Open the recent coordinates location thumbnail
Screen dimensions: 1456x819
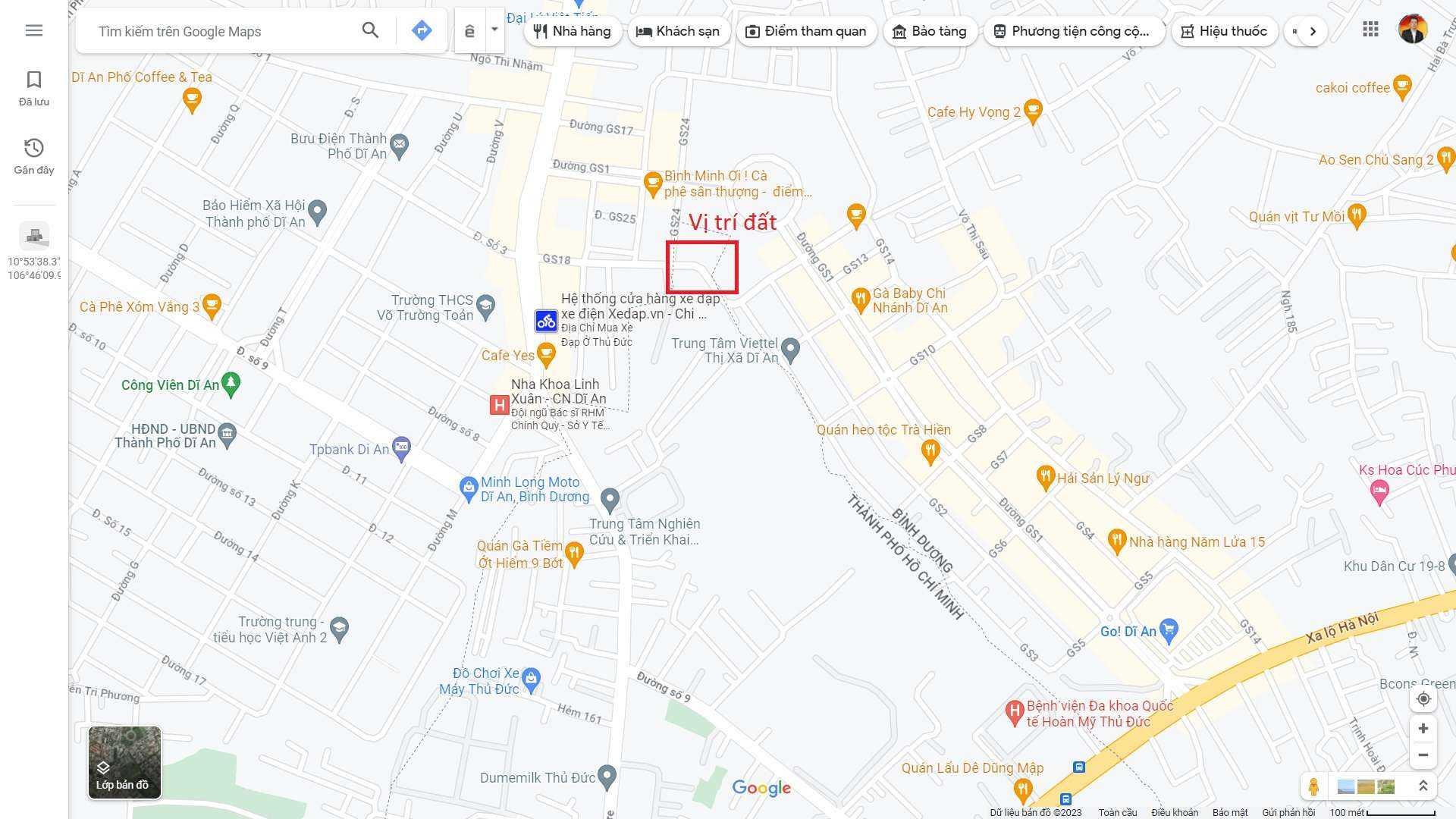[34, 237]
